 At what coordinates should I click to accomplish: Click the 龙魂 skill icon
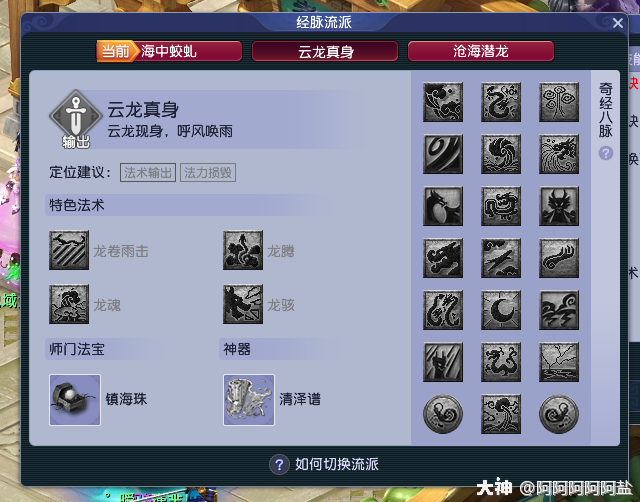click(69, 304)
